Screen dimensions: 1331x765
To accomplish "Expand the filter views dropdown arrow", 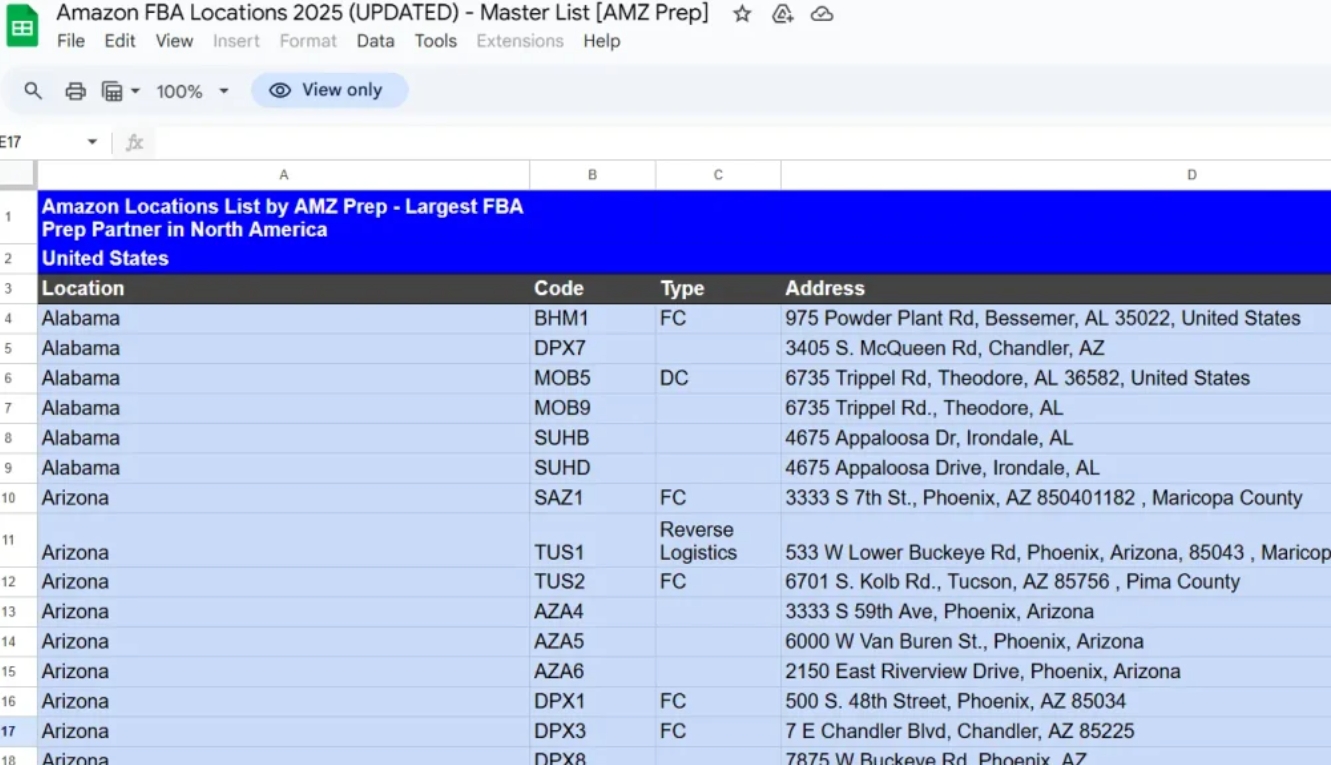I will tap(135, 91).
